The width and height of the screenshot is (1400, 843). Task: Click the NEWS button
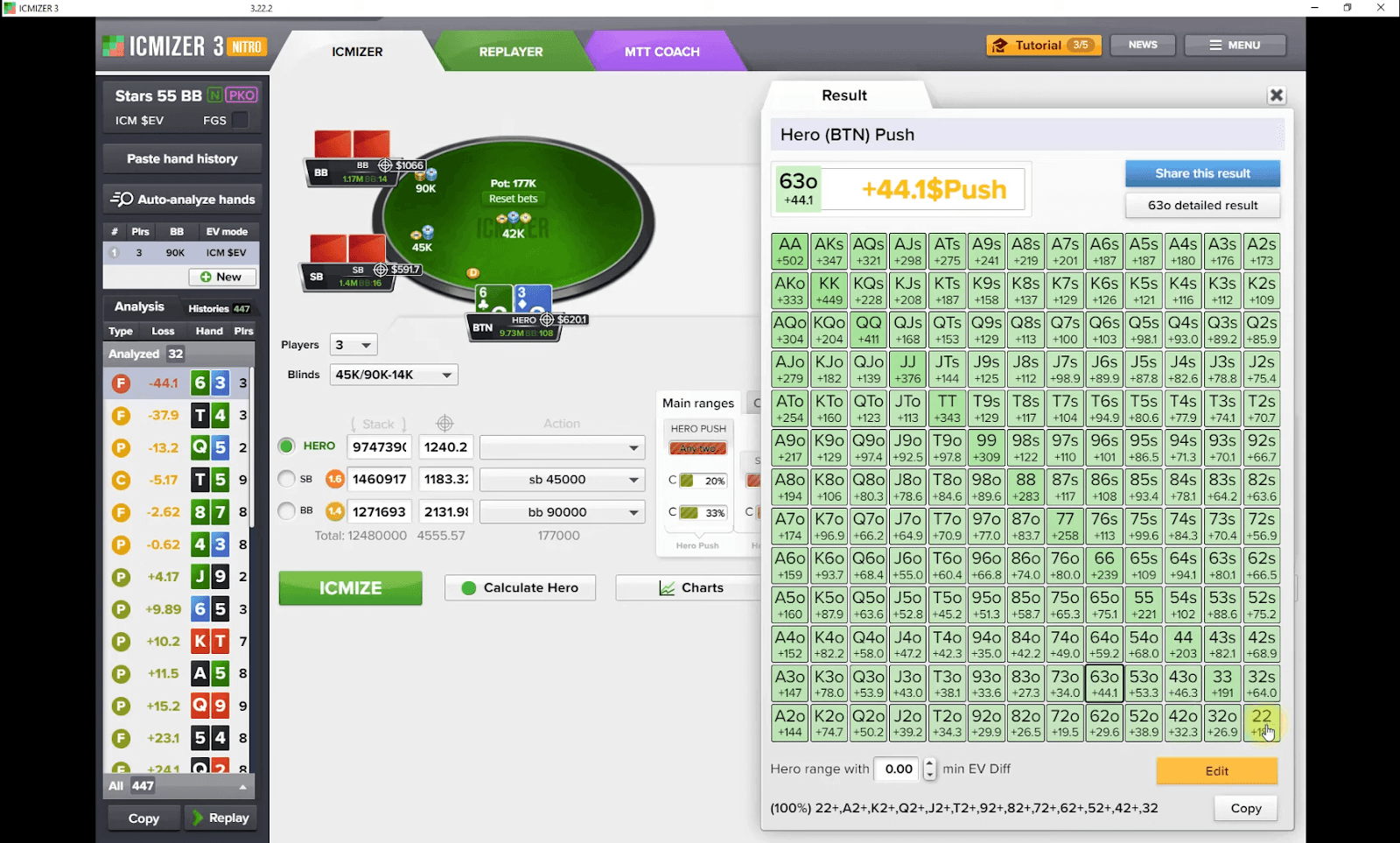coord(1143,45)
